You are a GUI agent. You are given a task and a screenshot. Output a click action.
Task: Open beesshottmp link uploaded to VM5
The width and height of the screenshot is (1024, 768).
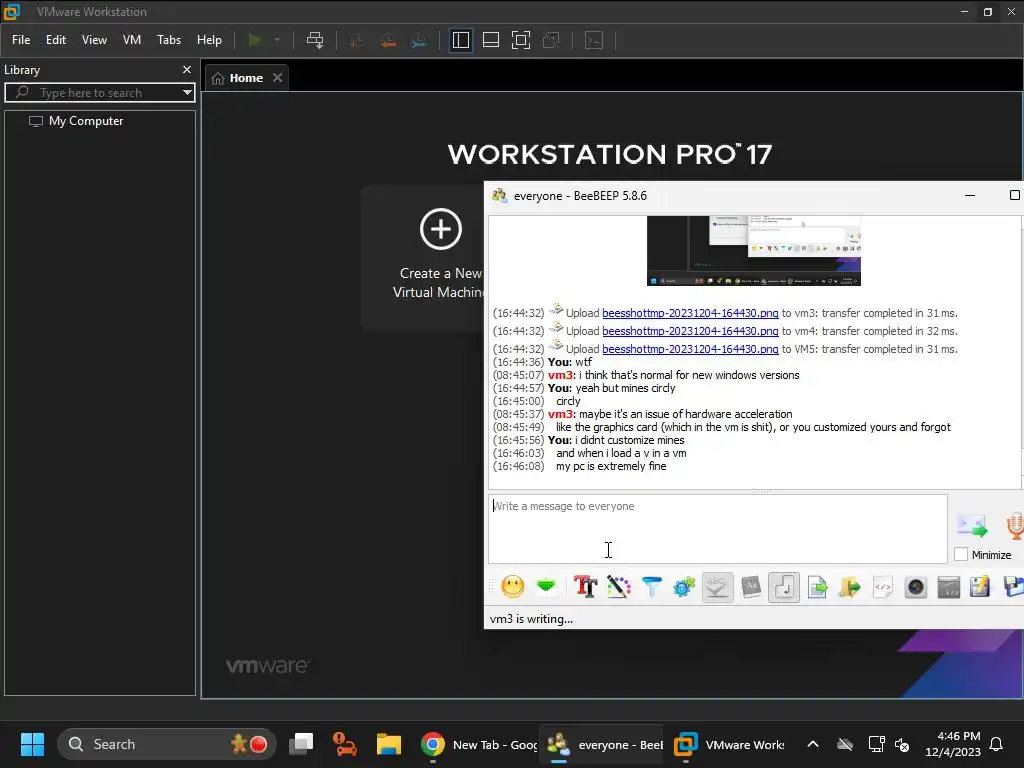click(690, 349)
